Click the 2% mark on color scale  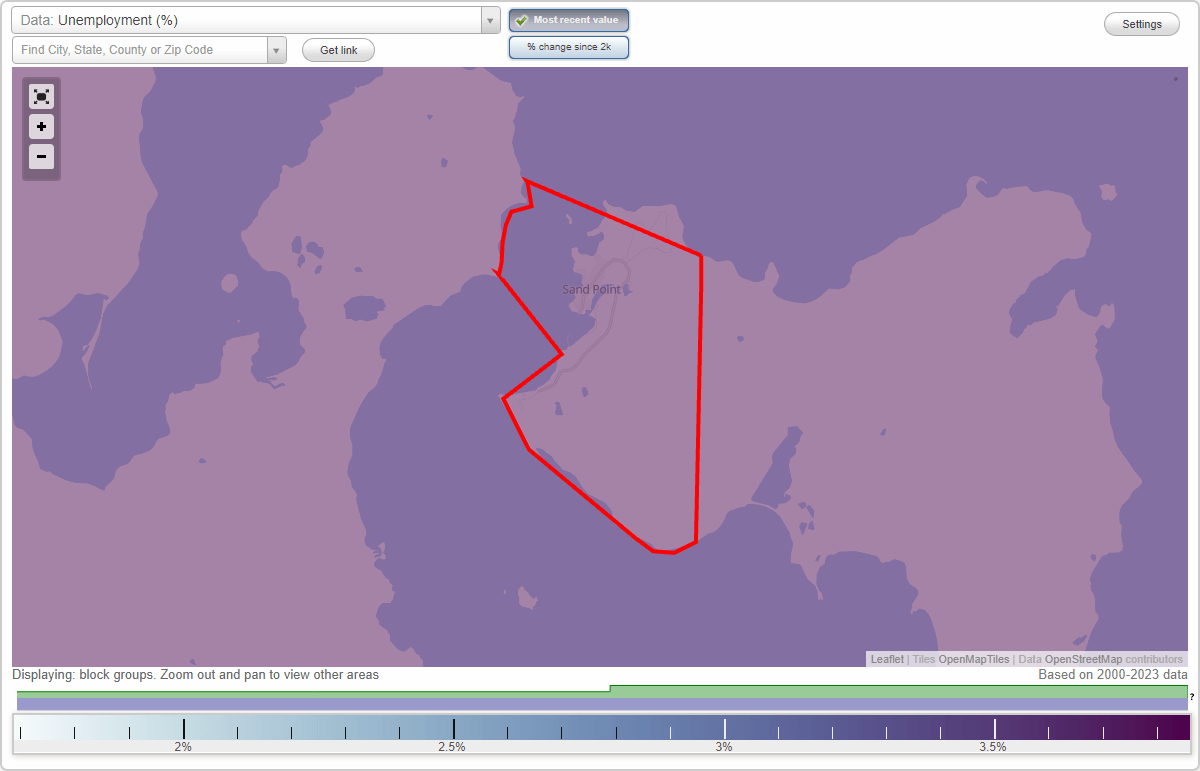tap(183, 747)
